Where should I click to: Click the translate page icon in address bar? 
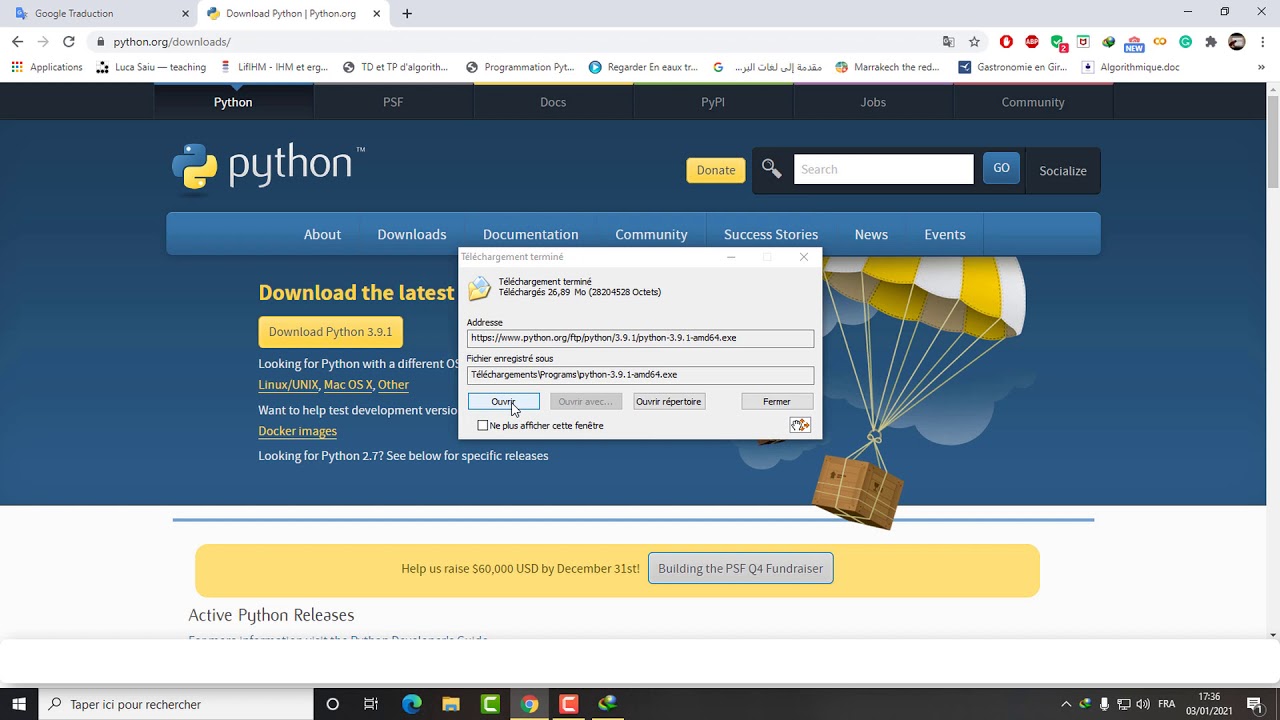click(x=948, y=42)
